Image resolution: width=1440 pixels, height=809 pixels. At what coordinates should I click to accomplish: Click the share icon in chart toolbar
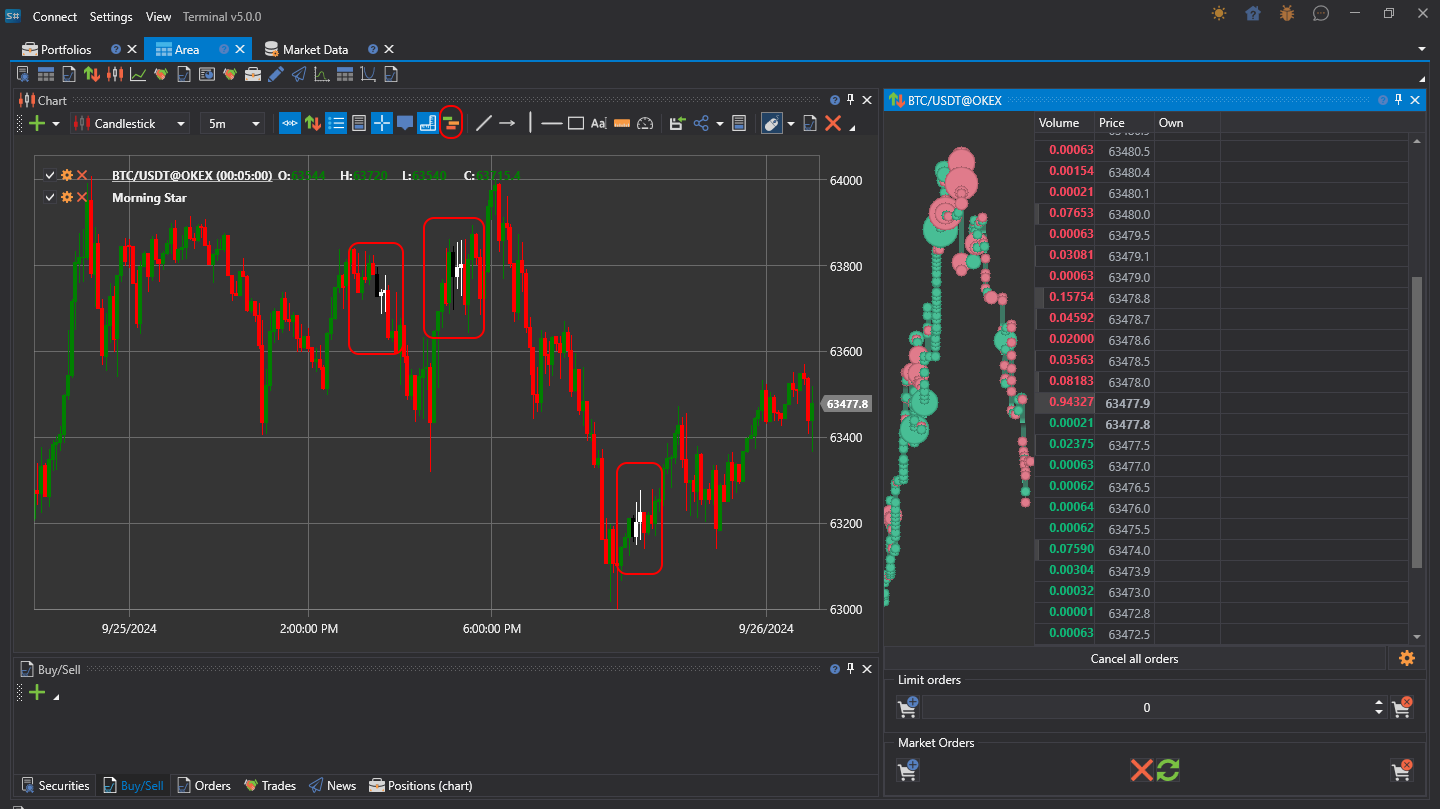[701, 123]
